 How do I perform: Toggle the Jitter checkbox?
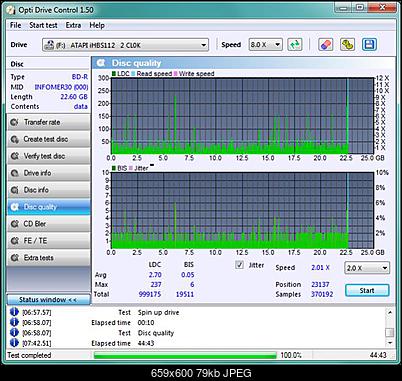[x=239, y=265]
